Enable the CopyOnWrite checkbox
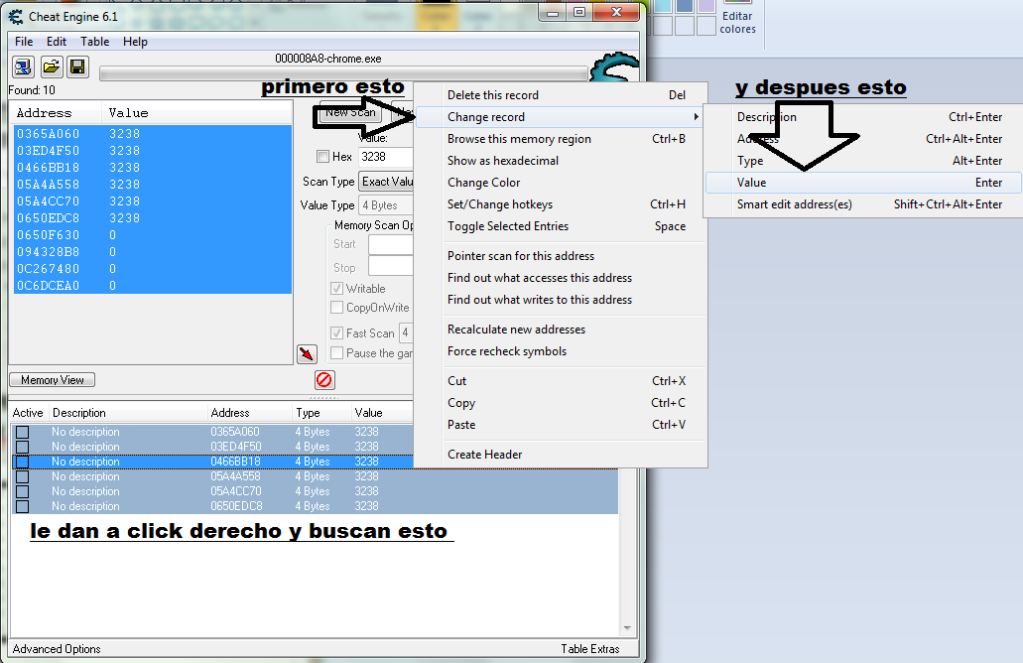 (337, 307)
